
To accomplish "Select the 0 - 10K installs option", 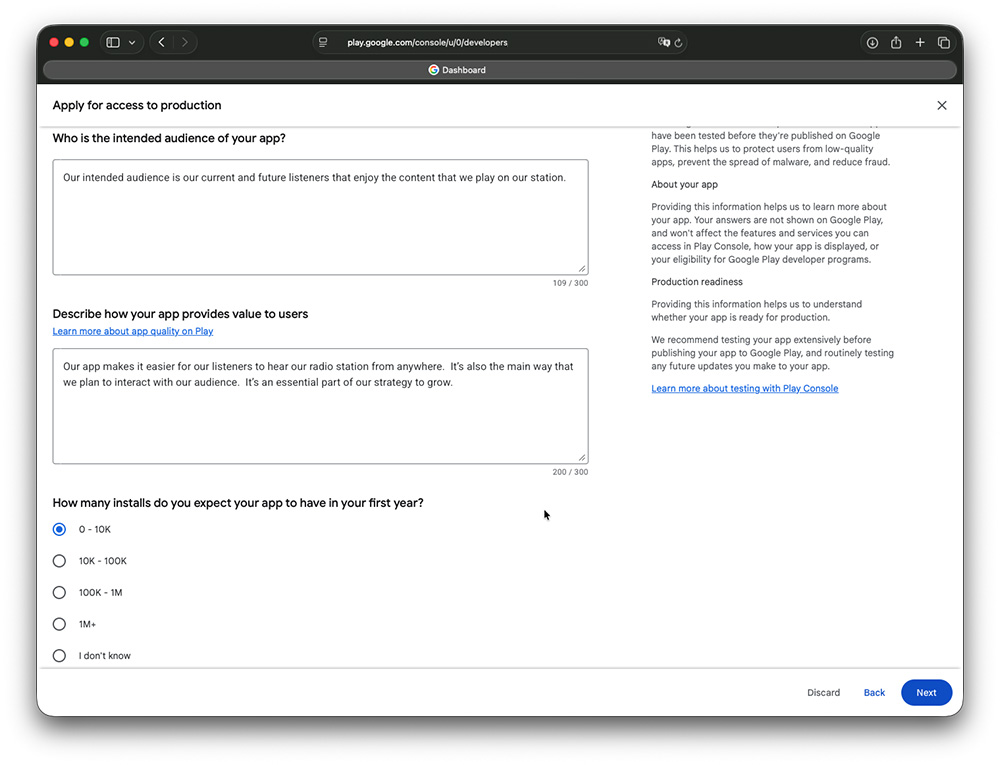I will point(59,529).
